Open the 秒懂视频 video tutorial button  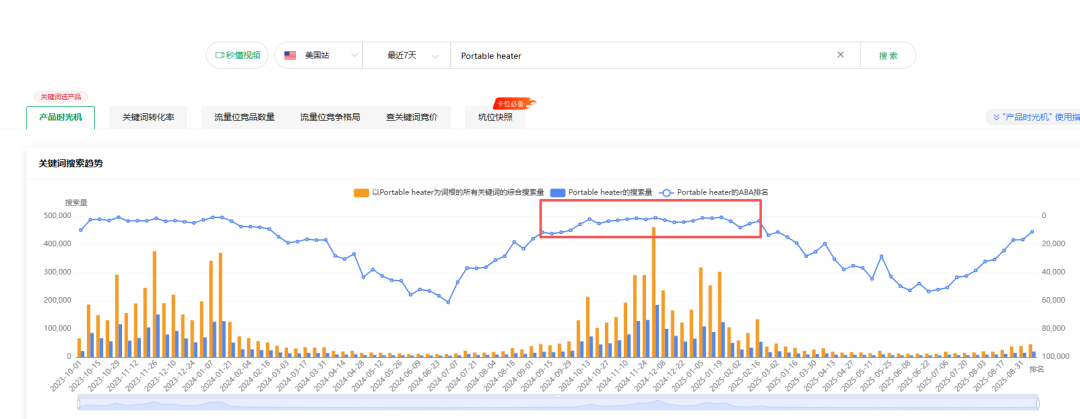coord(238,55)
